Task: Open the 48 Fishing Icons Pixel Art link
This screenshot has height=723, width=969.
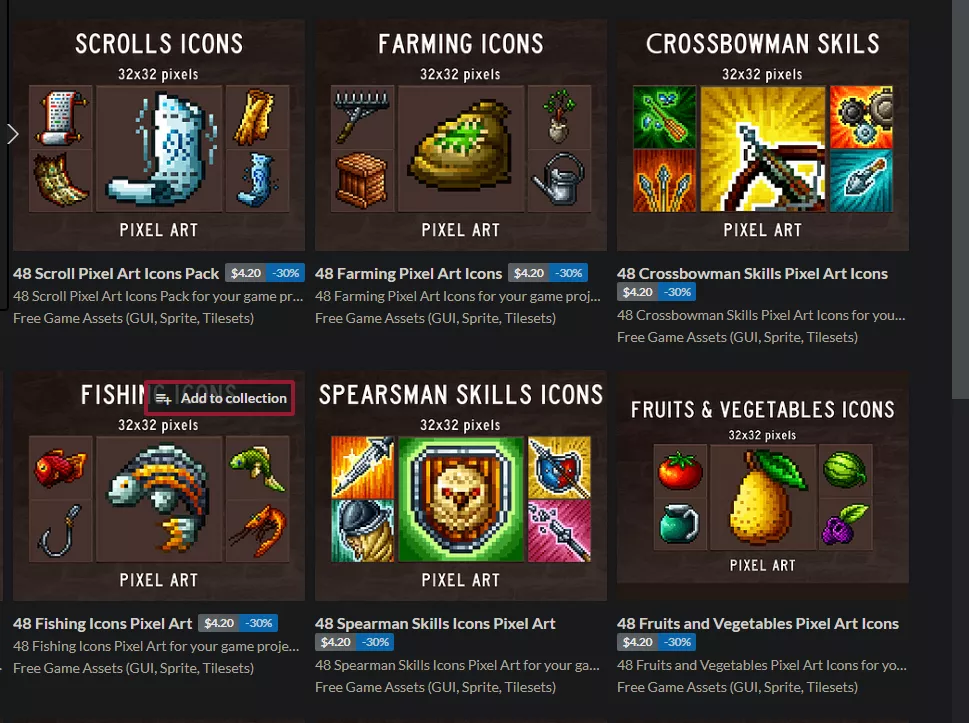Action: coord(103,624)
